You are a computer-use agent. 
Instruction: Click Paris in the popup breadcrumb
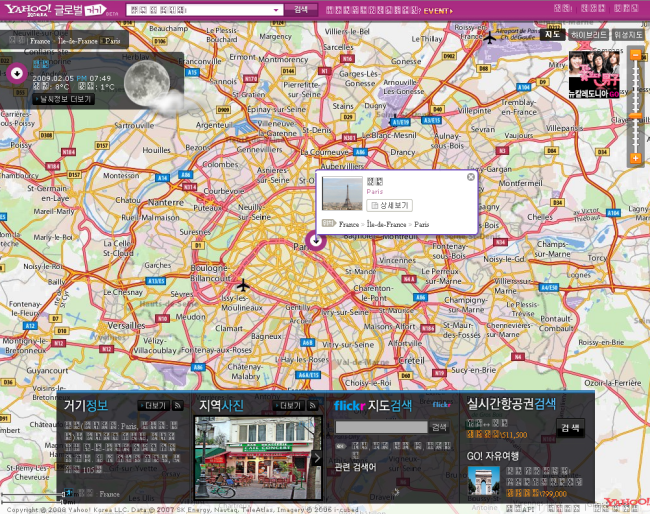[421, 224]
